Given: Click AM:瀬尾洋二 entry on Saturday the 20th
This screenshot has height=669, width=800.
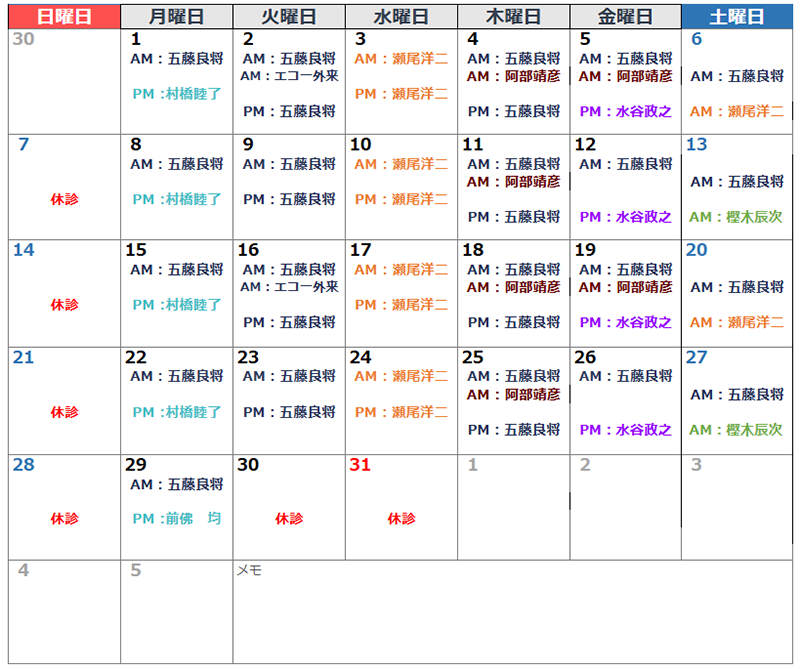Looking at the screenshot, I should coord(736,323).
